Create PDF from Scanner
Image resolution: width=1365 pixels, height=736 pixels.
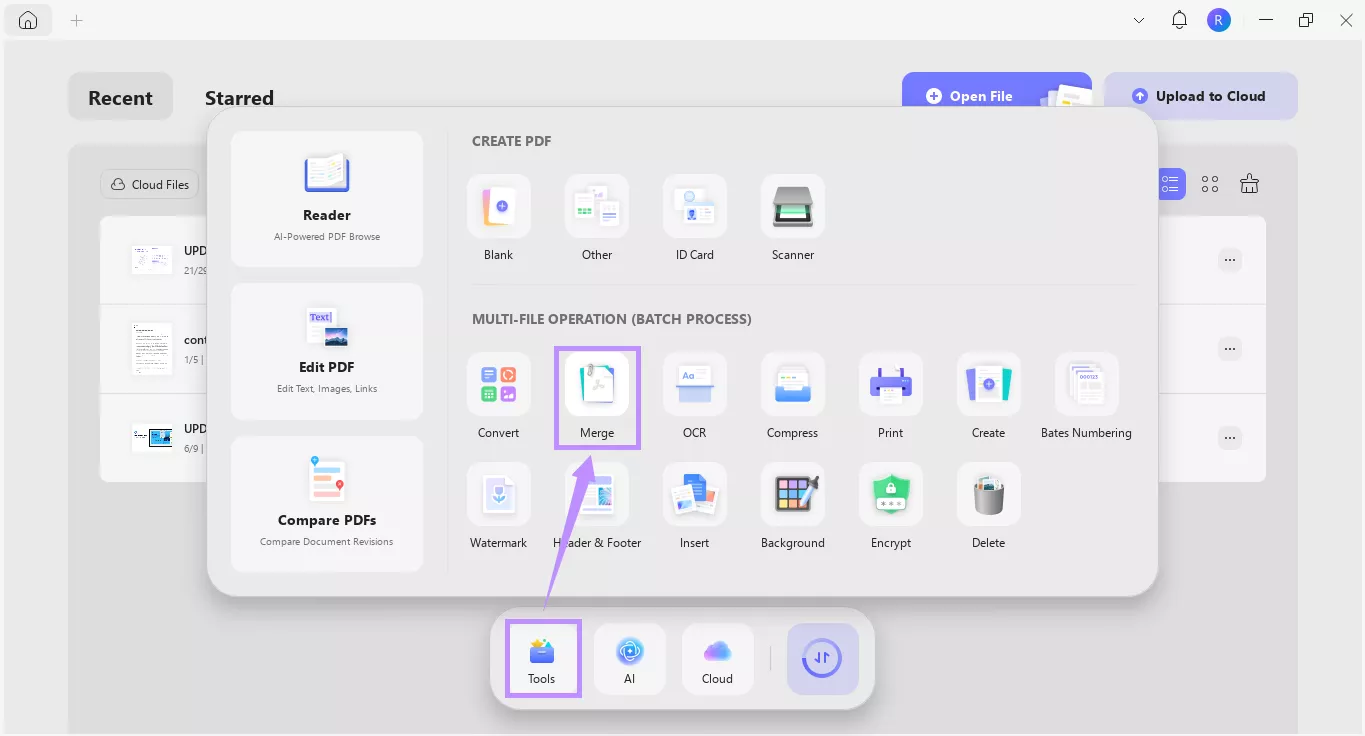pos(792,219)
